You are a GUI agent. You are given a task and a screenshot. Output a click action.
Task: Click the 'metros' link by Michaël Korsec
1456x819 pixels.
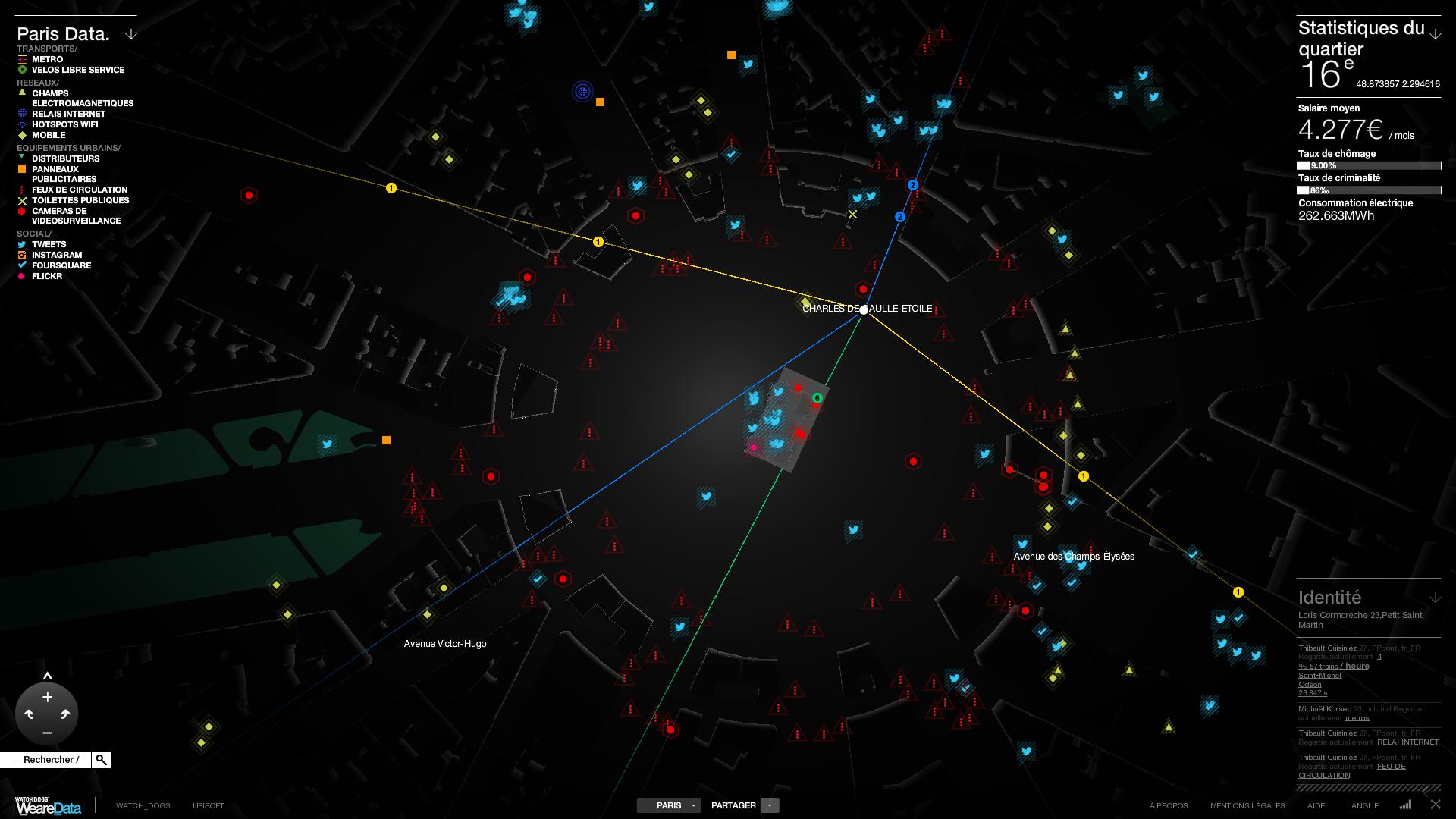pyautogui.click(x=1357, y=717)
